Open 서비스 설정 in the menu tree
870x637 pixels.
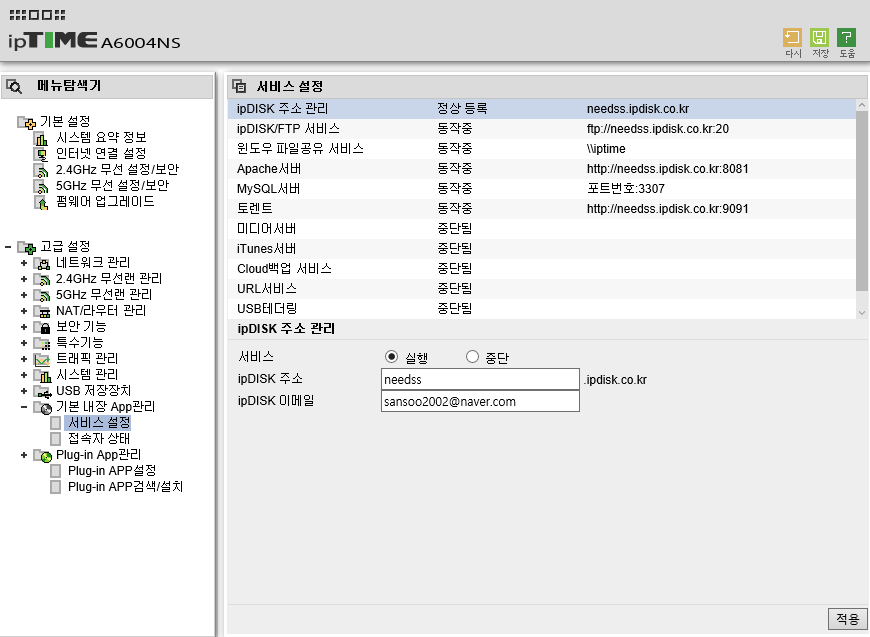click(x=99, y=423)
